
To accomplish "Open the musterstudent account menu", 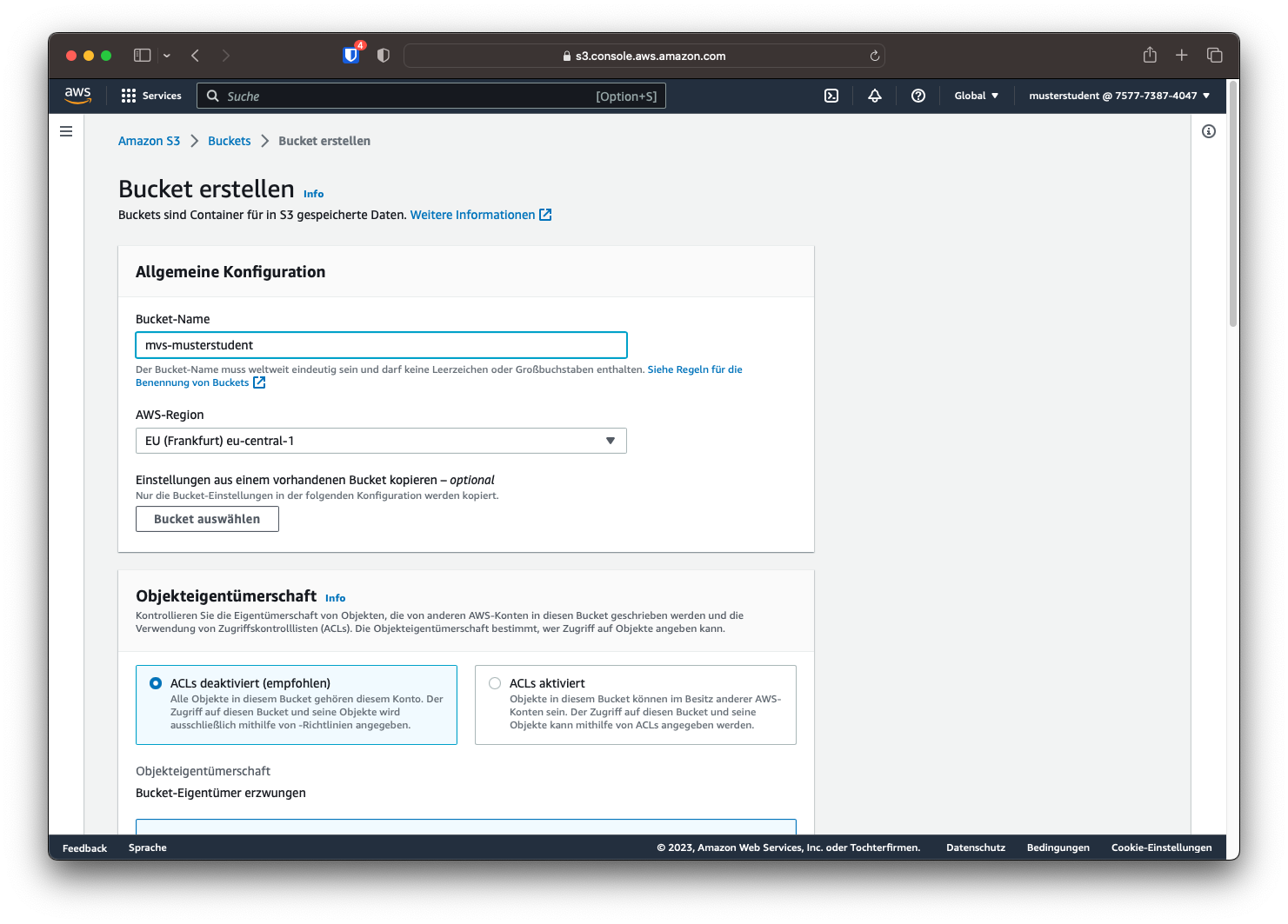I will pos(1119,96).
